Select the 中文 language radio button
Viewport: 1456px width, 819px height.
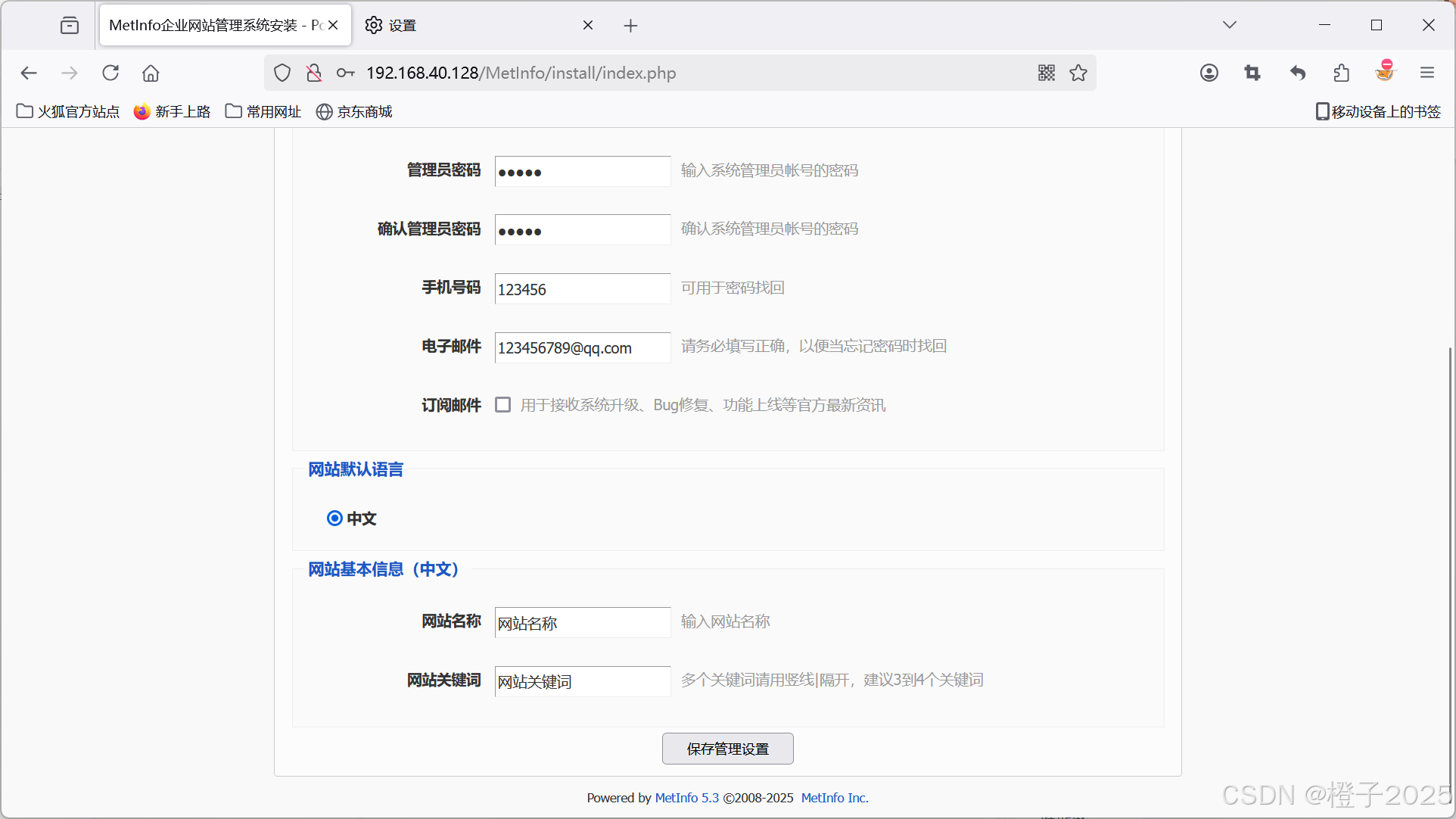334,518
